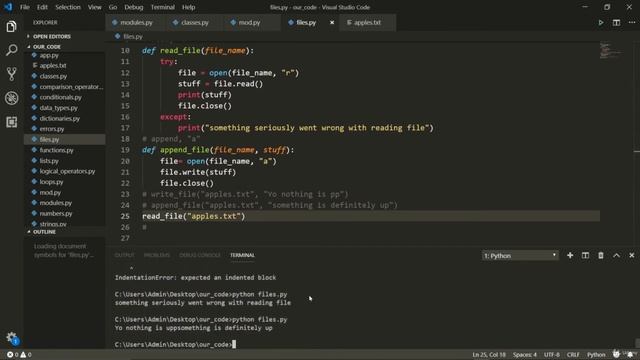Switch to the apples.txt tab
Viewport: 640px width, 360px height.
click(367, 22)
